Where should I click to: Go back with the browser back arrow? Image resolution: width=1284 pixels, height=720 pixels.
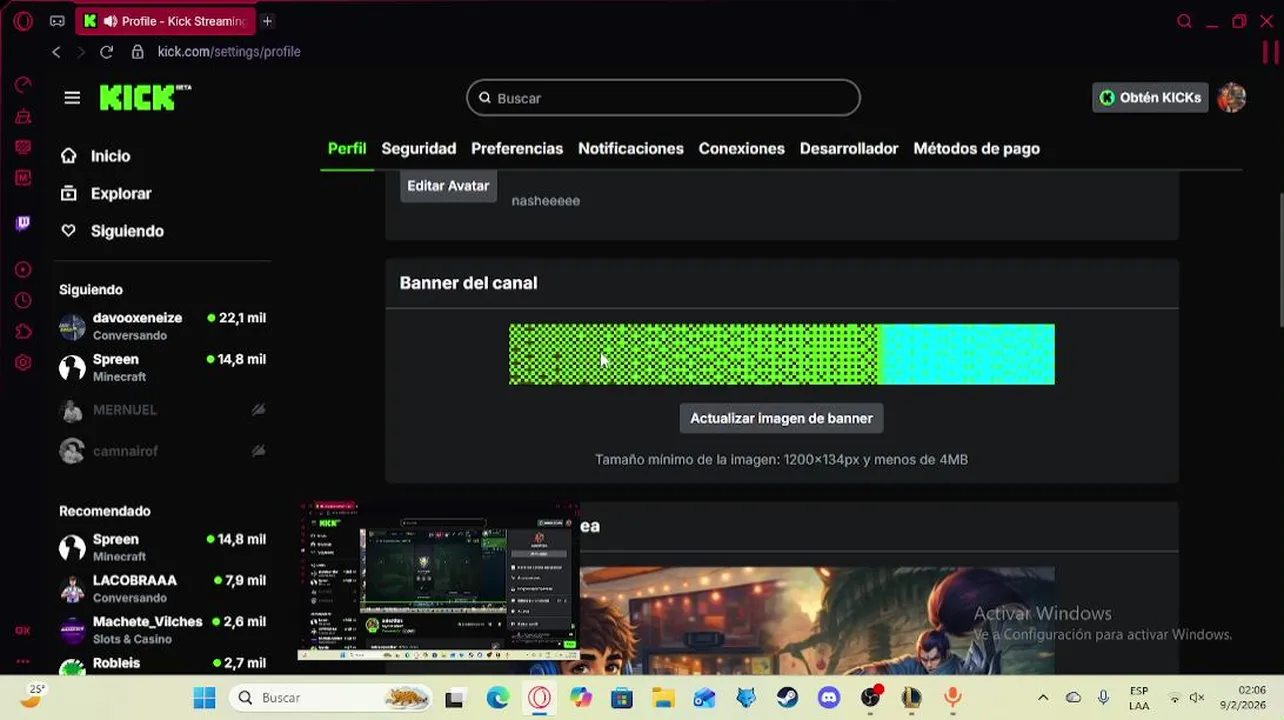tap(56, 52)
